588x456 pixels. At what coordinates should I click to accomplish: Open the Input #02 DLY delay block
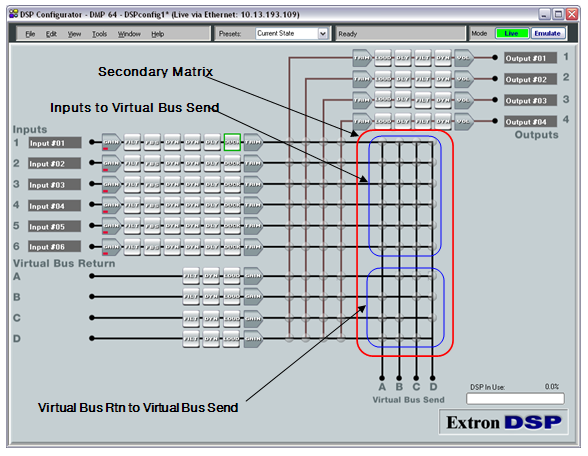(x=212, y=163)
